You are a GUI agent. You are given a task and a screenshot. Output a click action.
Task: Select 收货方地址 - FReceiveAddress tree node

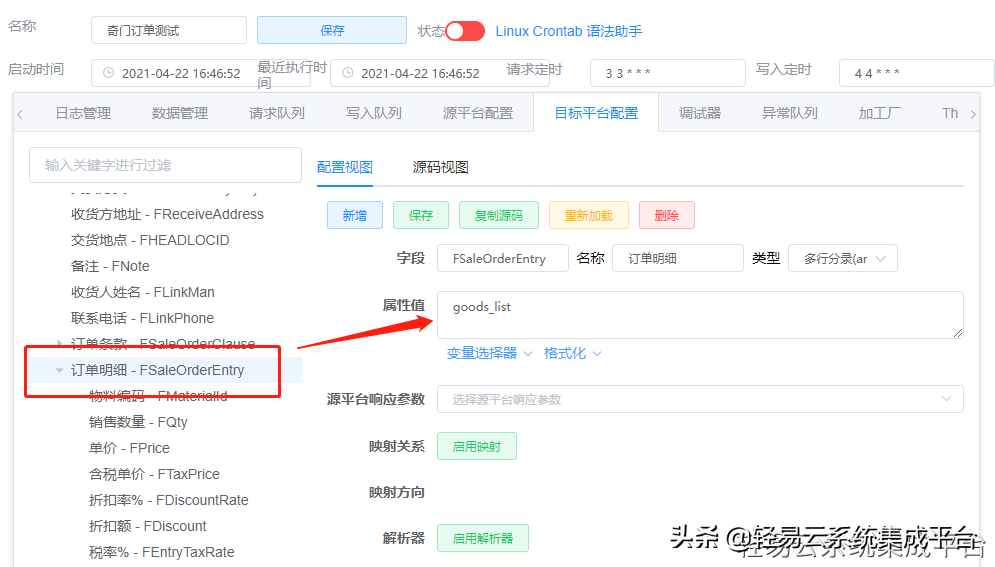coord(167,214)
